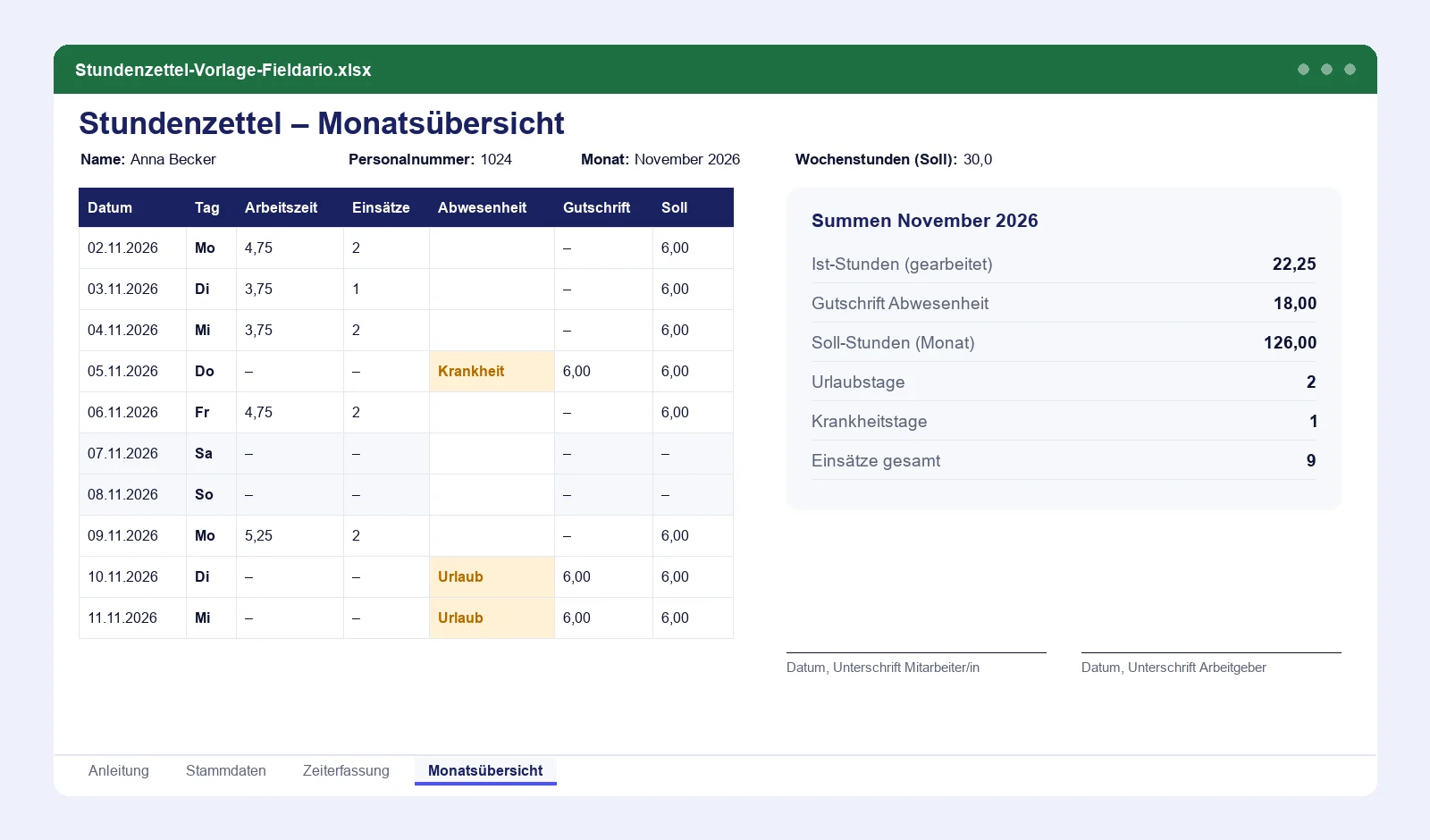Click the Monat value November 2026
This screenshot has width=1430, height=840.
pos(687,159)
